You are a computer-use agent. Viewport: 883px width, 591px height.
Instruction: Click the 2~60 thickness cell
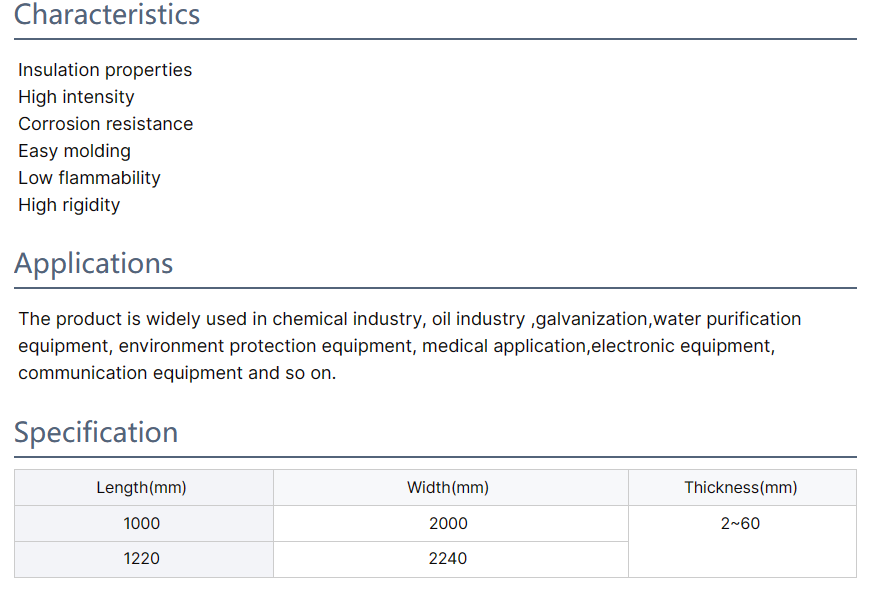pos(742,541)
